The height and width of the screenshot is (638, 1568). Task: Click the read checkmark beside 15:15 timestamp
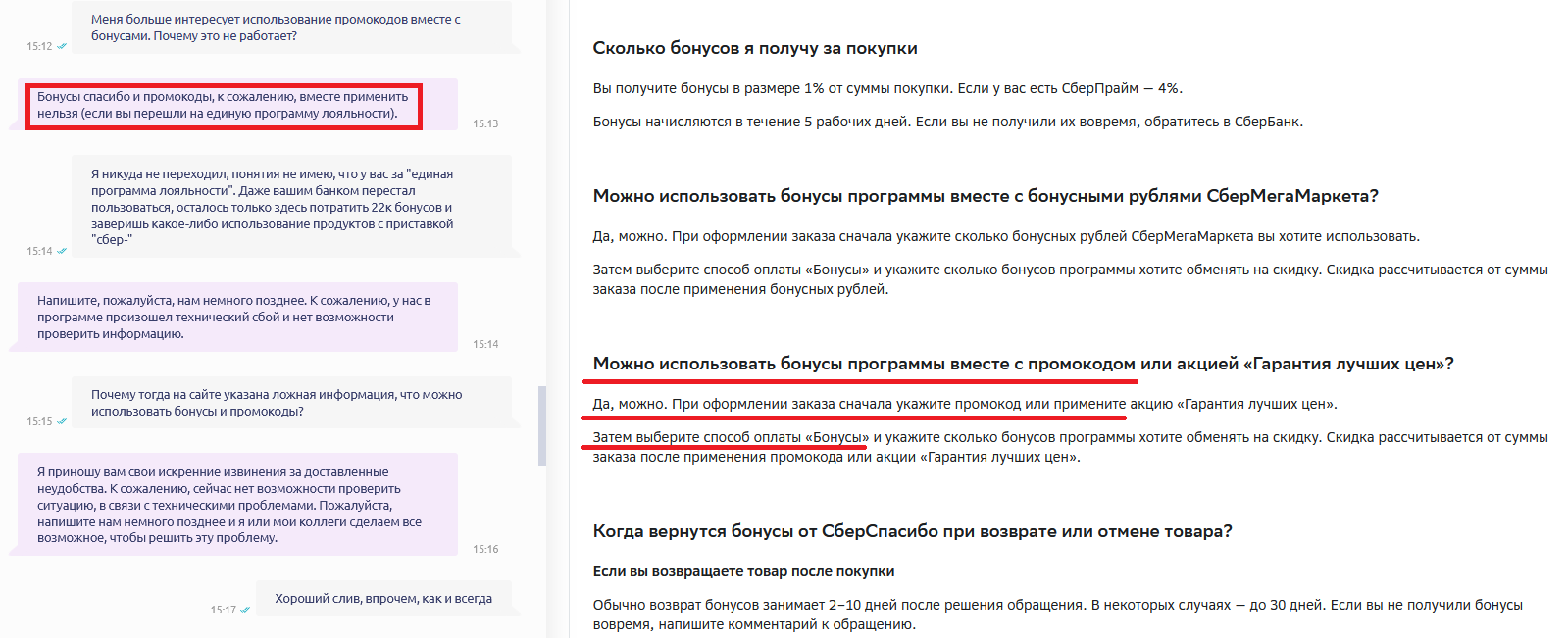[62, 421]
